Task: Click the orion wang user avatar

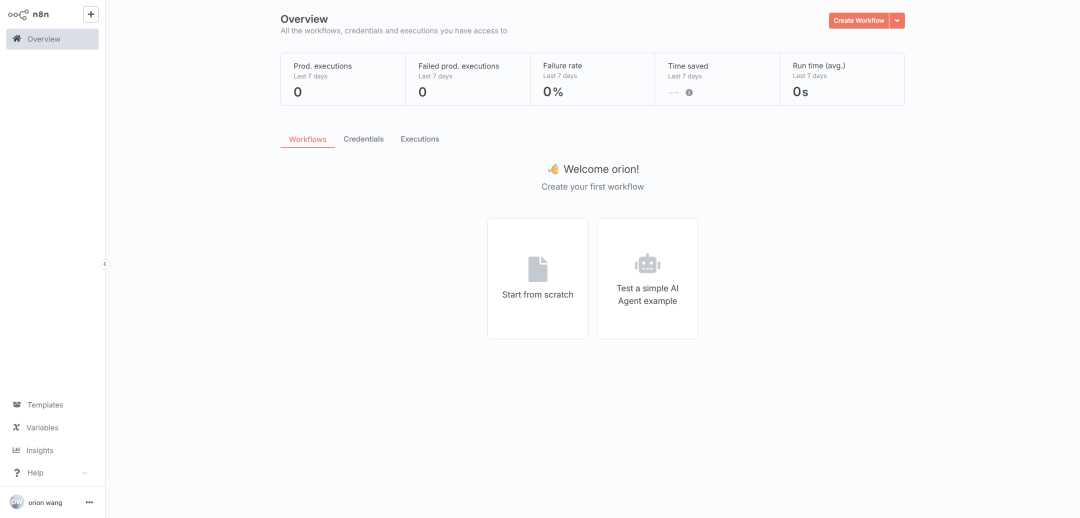Action: click(17, 502)
